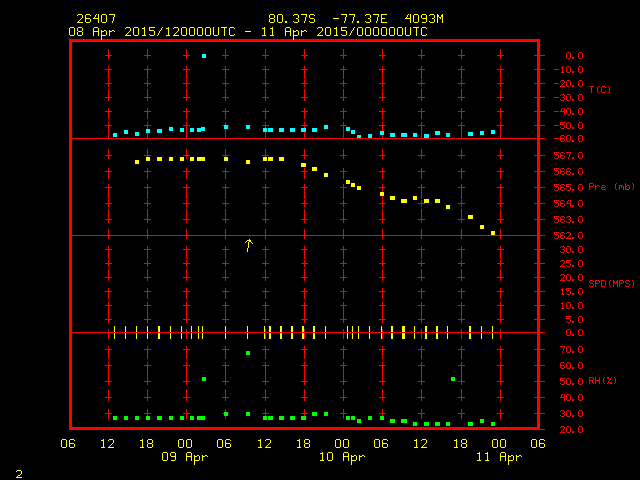Click the SPD(MPS) wind speed axis title
This screenshot has height=480, width=640.
(611, 283)
